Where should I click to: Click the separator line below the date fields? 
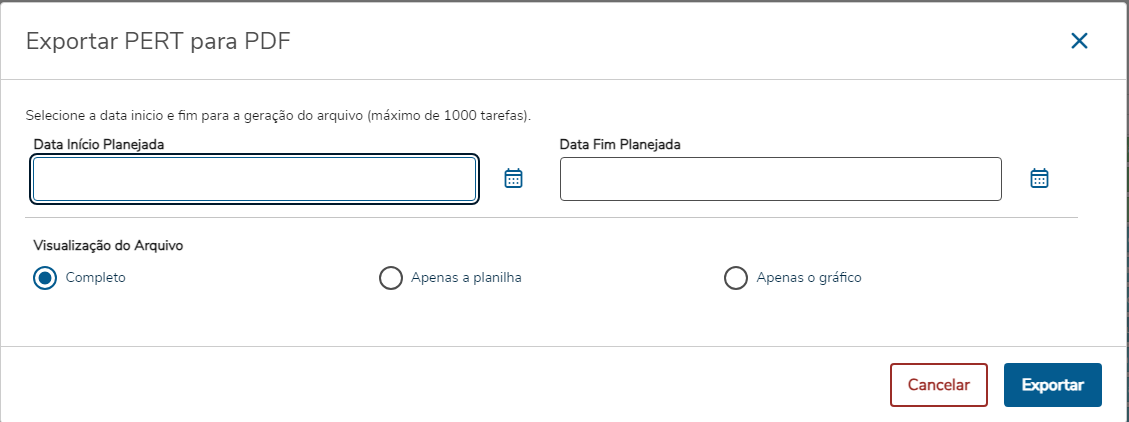point(550,217)
